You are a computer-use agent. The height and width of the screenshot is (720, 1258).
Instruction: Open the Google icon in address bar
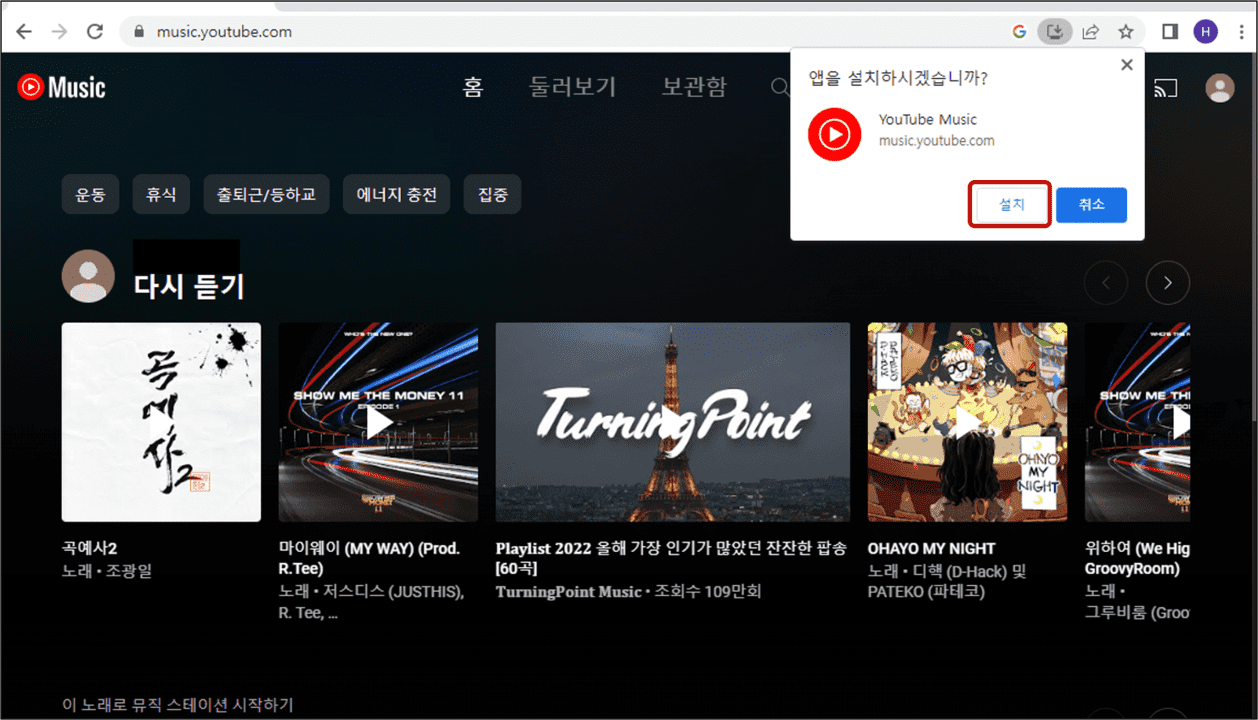pos(1019,32)
